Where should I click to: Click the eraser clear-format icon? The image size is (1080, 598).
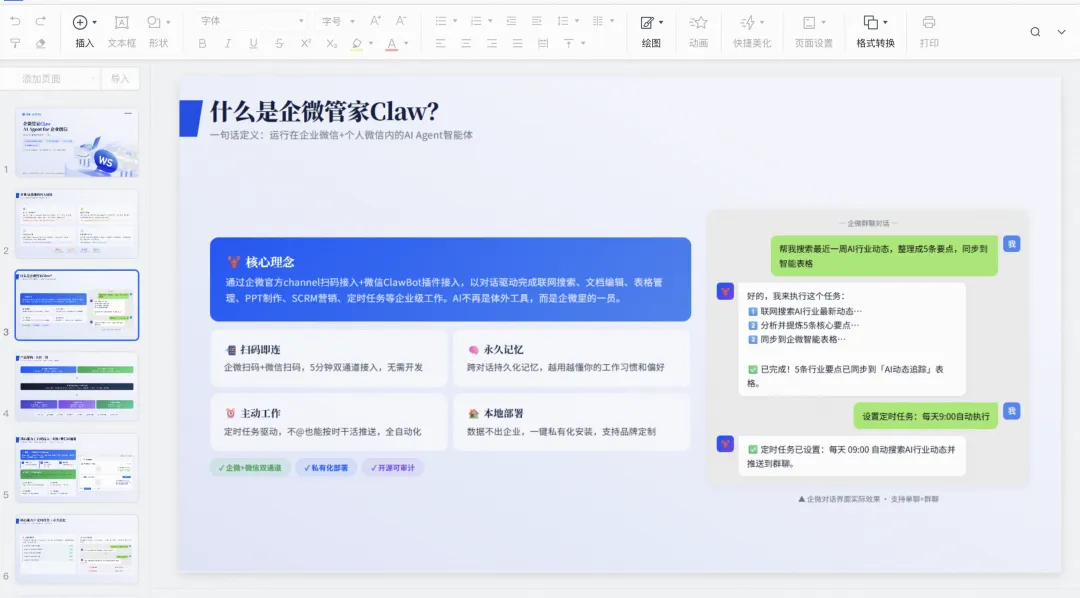tap(41, 43)
